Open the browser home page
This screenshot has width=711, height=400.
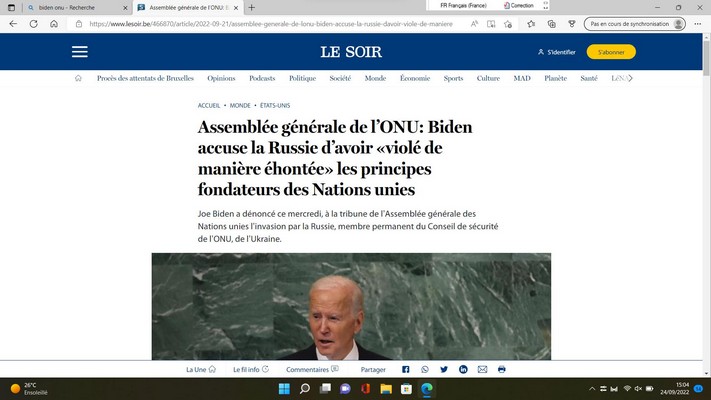pos(54,24)
